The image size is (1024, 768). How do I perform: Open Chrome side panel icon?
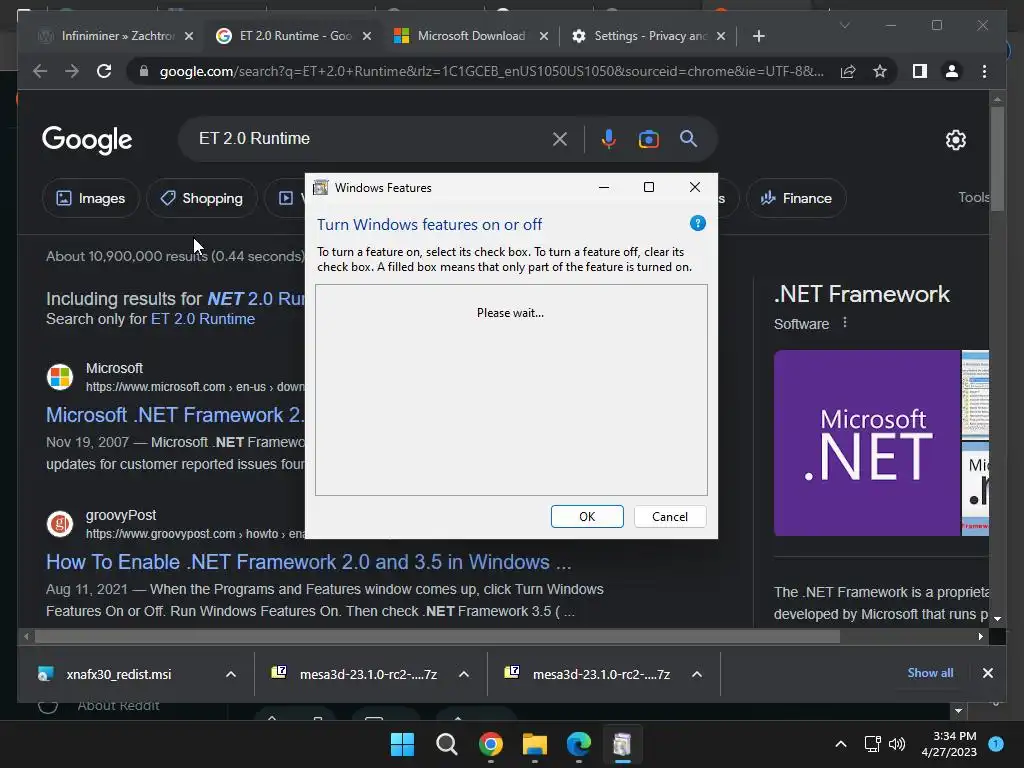920,71
